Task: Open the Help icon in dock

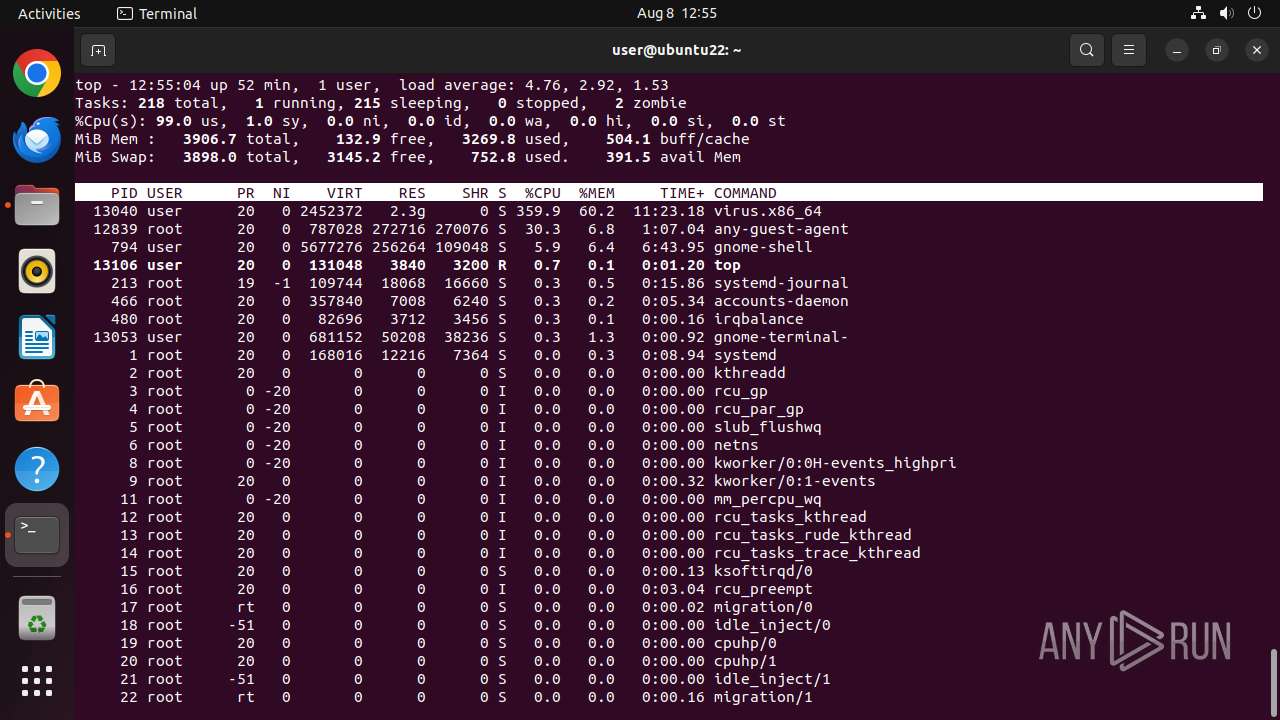Action: pyautogui.click(x=37, y=469)
